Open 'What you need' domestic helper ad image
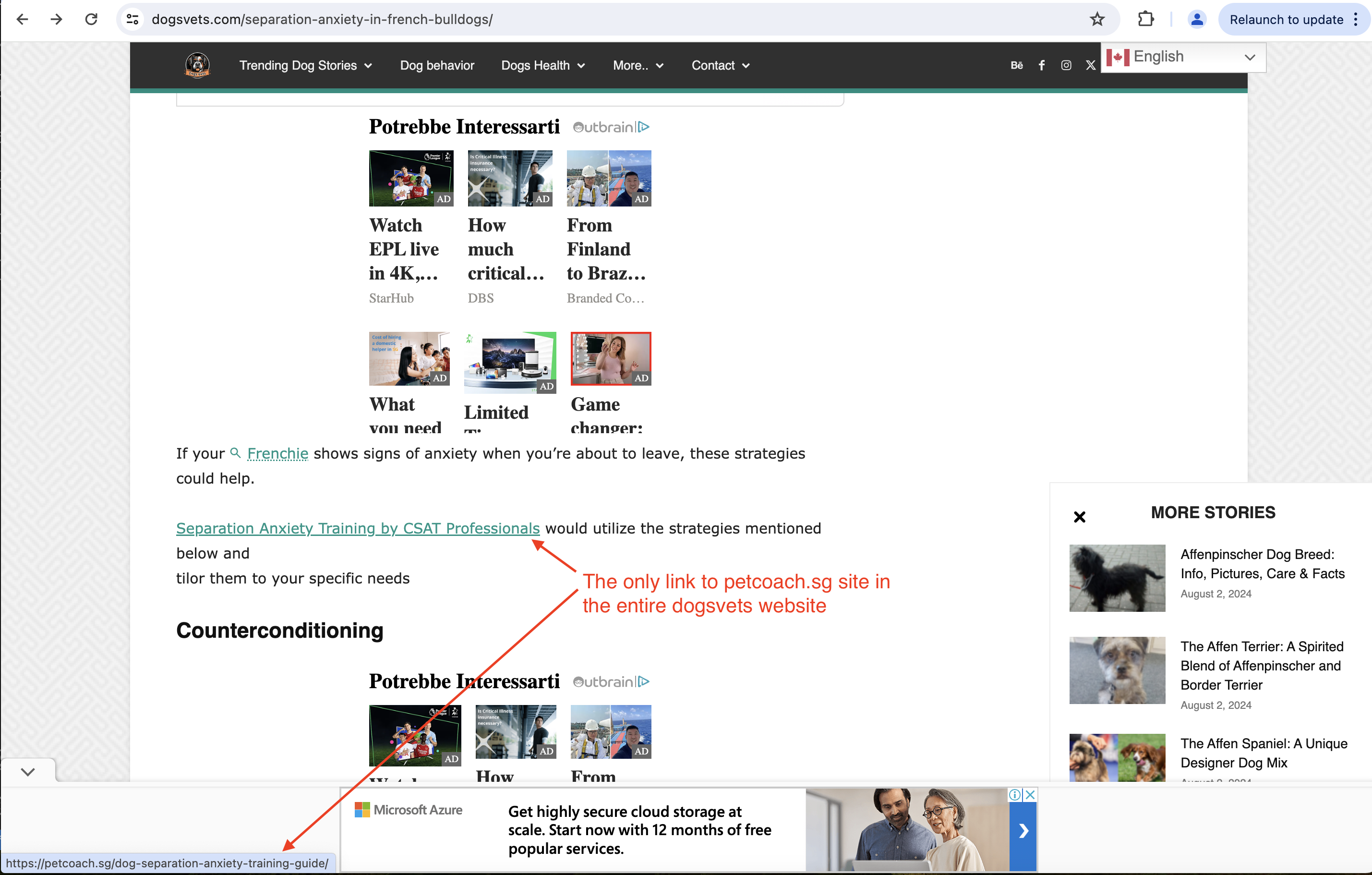This screenshot has width=1372, height=875. [409, 359]
